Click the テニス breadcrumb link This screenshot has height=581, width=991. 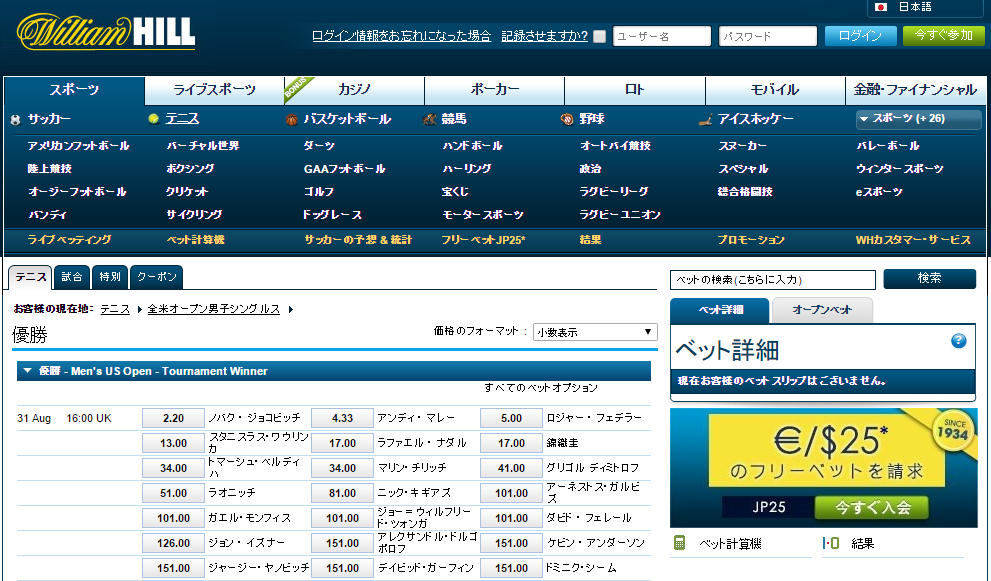click(115, 309)
